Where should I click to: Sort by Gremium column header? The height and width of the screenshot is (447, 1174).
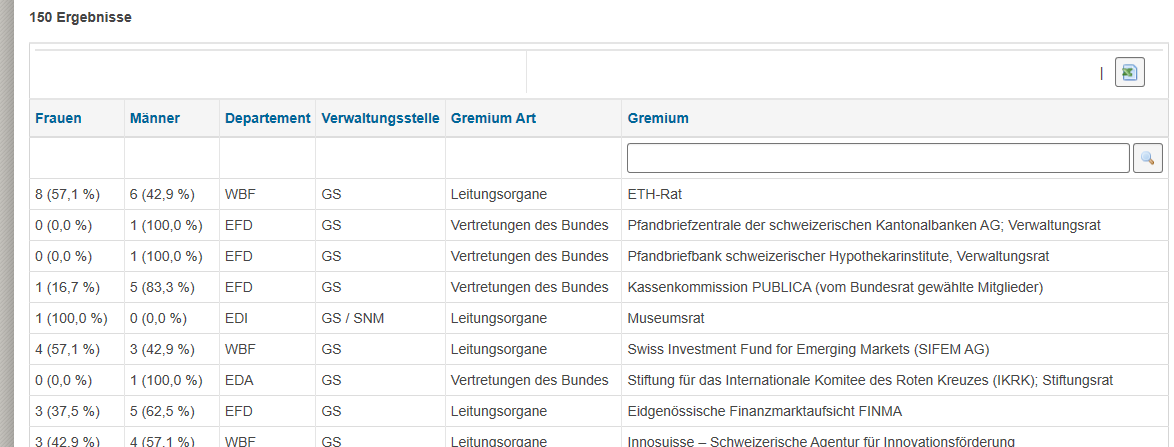(658, 118)
